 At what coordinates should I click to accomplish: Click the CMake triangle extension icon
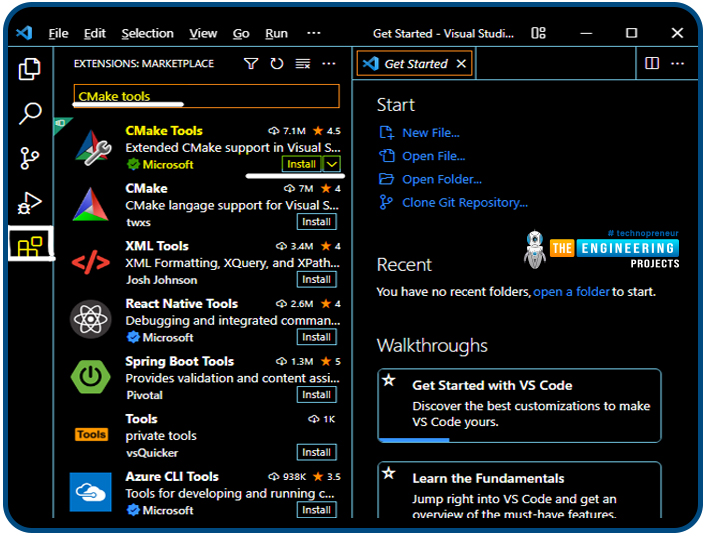click(91, 205)
